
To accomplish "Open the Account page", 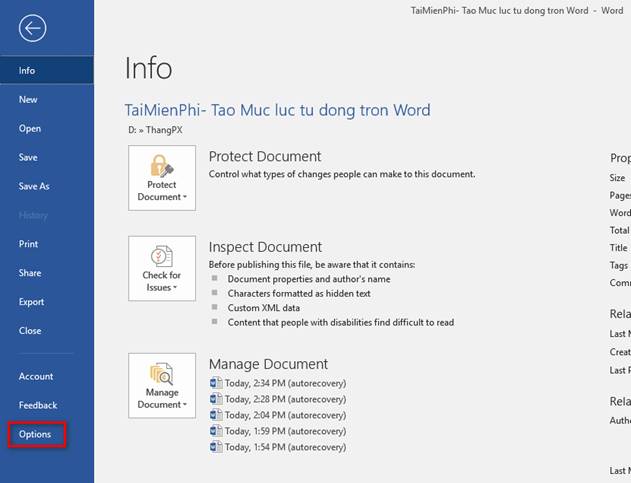I will pyautogui.click(x=36, y=376).
